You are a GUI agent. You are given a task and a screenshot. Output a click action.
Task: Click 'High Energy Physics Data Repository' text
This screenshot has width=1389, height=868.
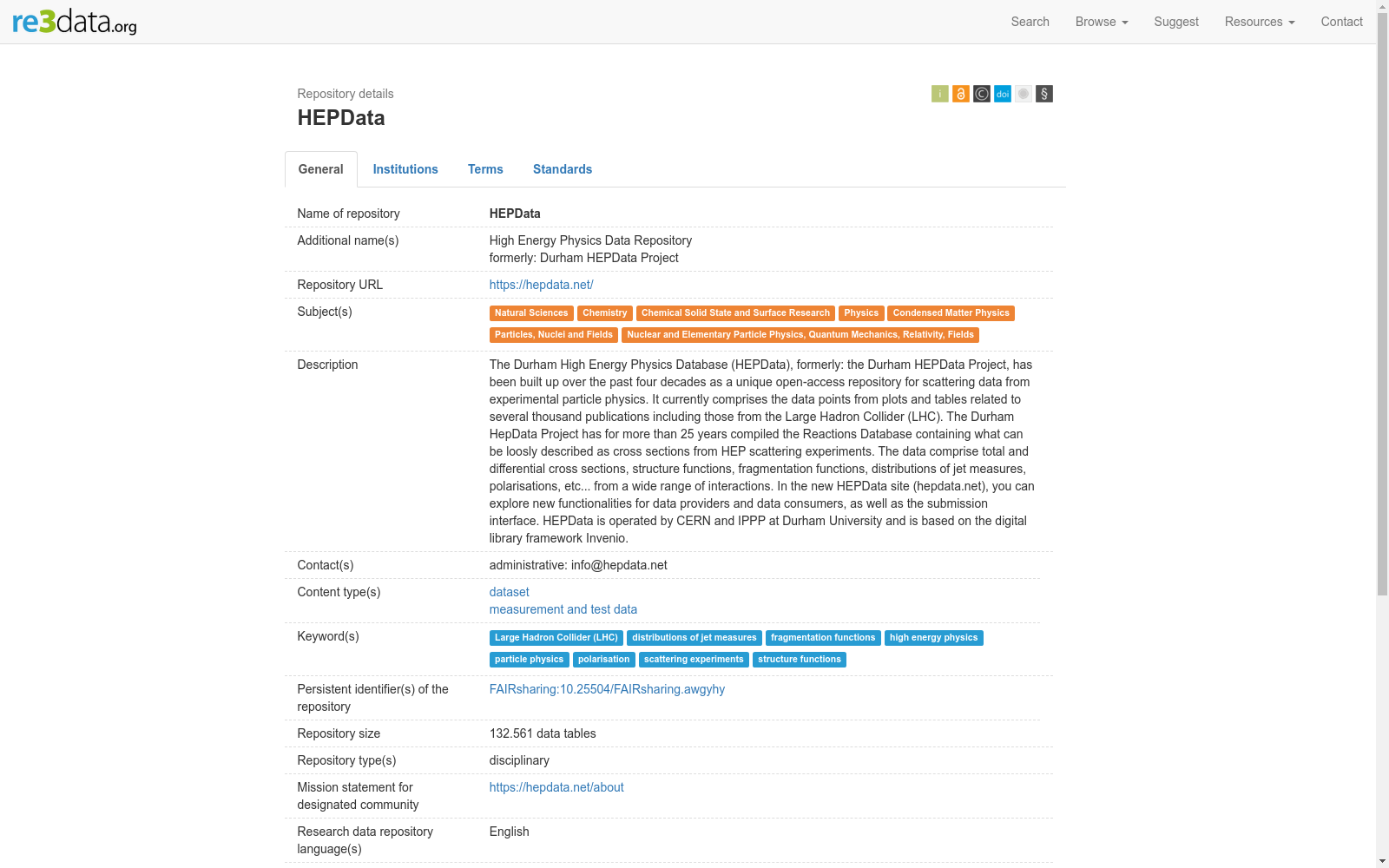point(590,240)
